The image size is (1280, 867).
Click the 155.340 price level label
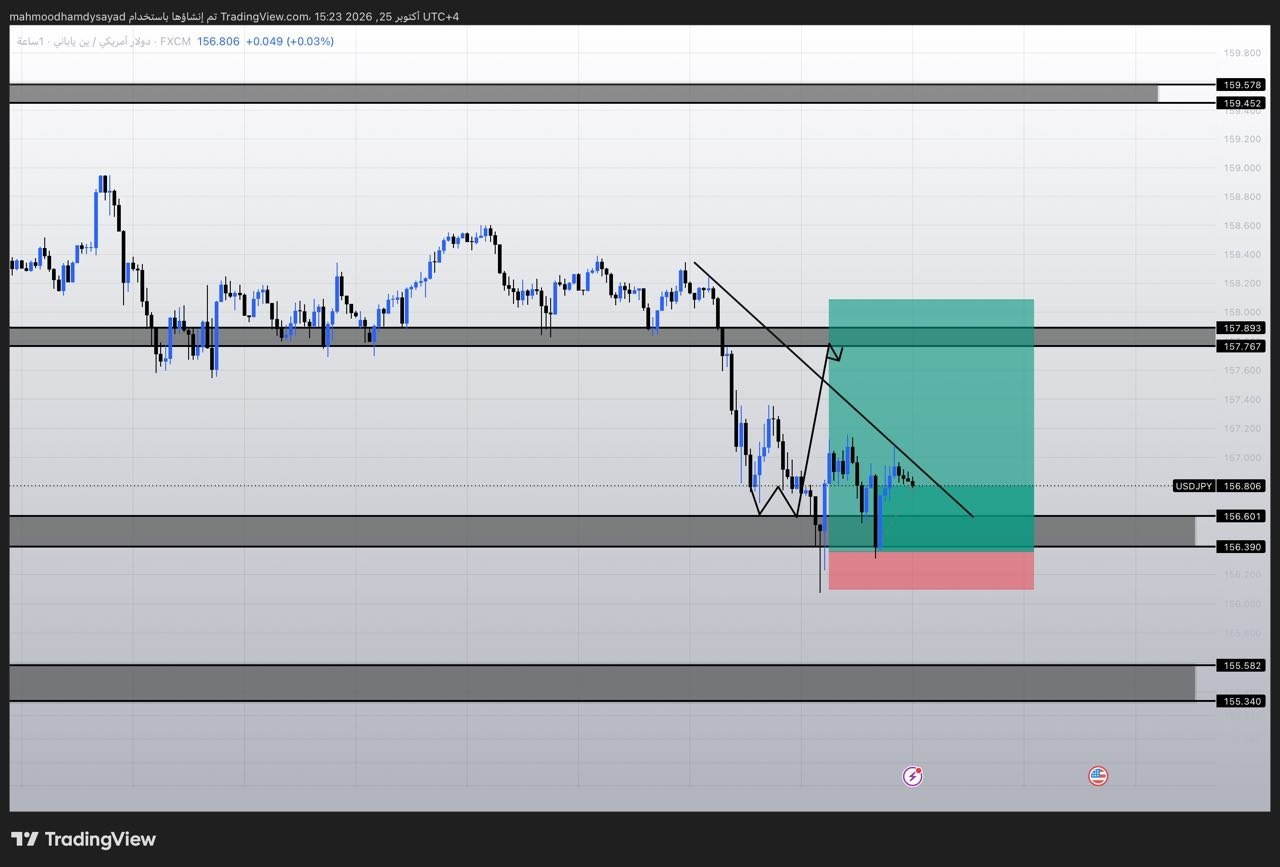tap(1241, 701)
